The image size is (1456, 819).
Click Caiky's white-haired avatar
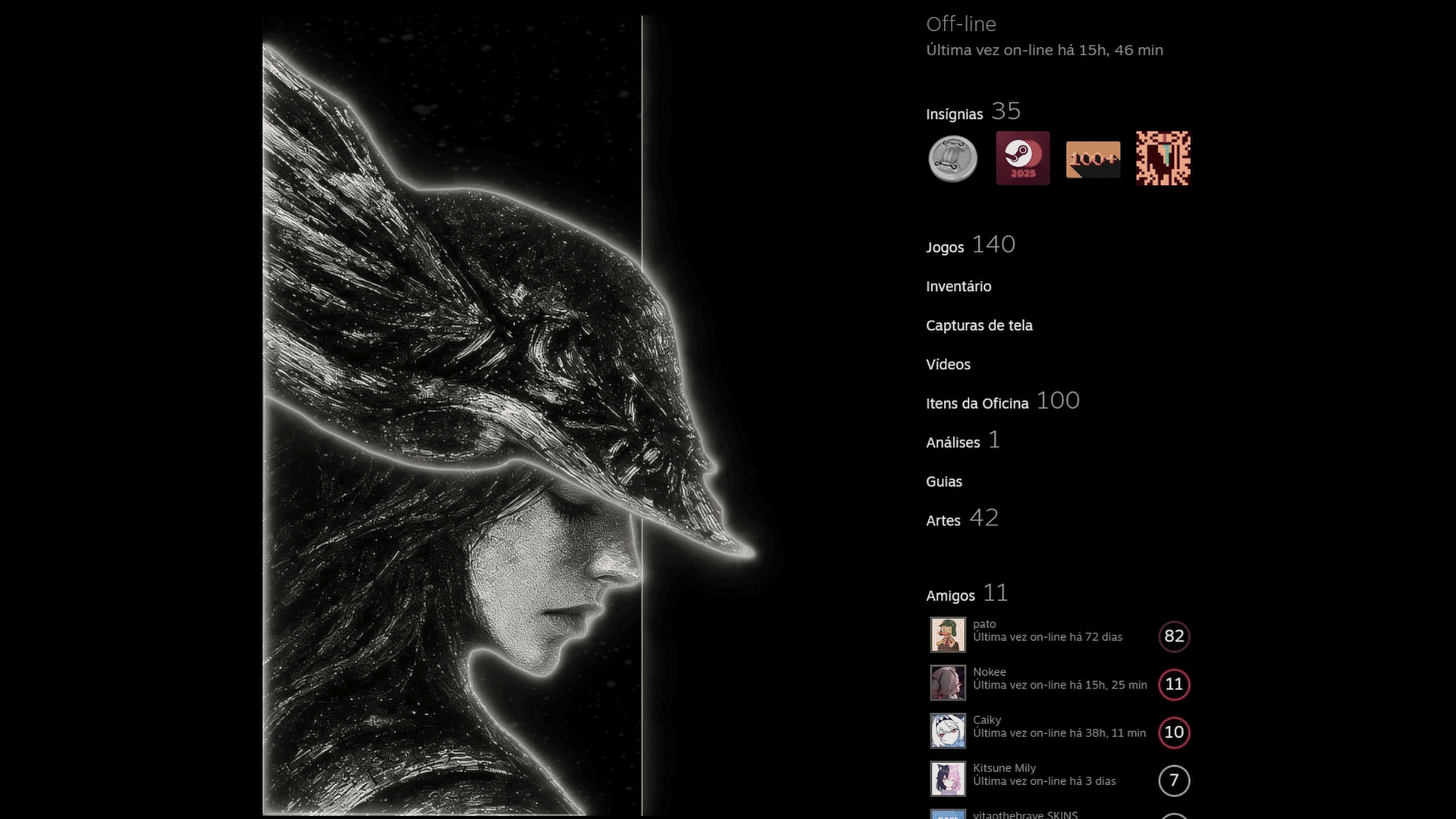(948, 731)
